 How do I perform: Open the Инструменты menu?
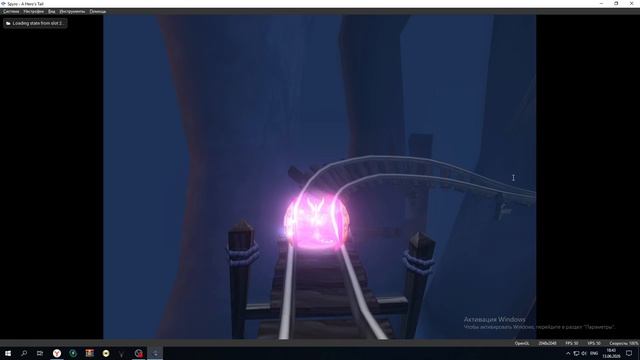click(72, 11)
